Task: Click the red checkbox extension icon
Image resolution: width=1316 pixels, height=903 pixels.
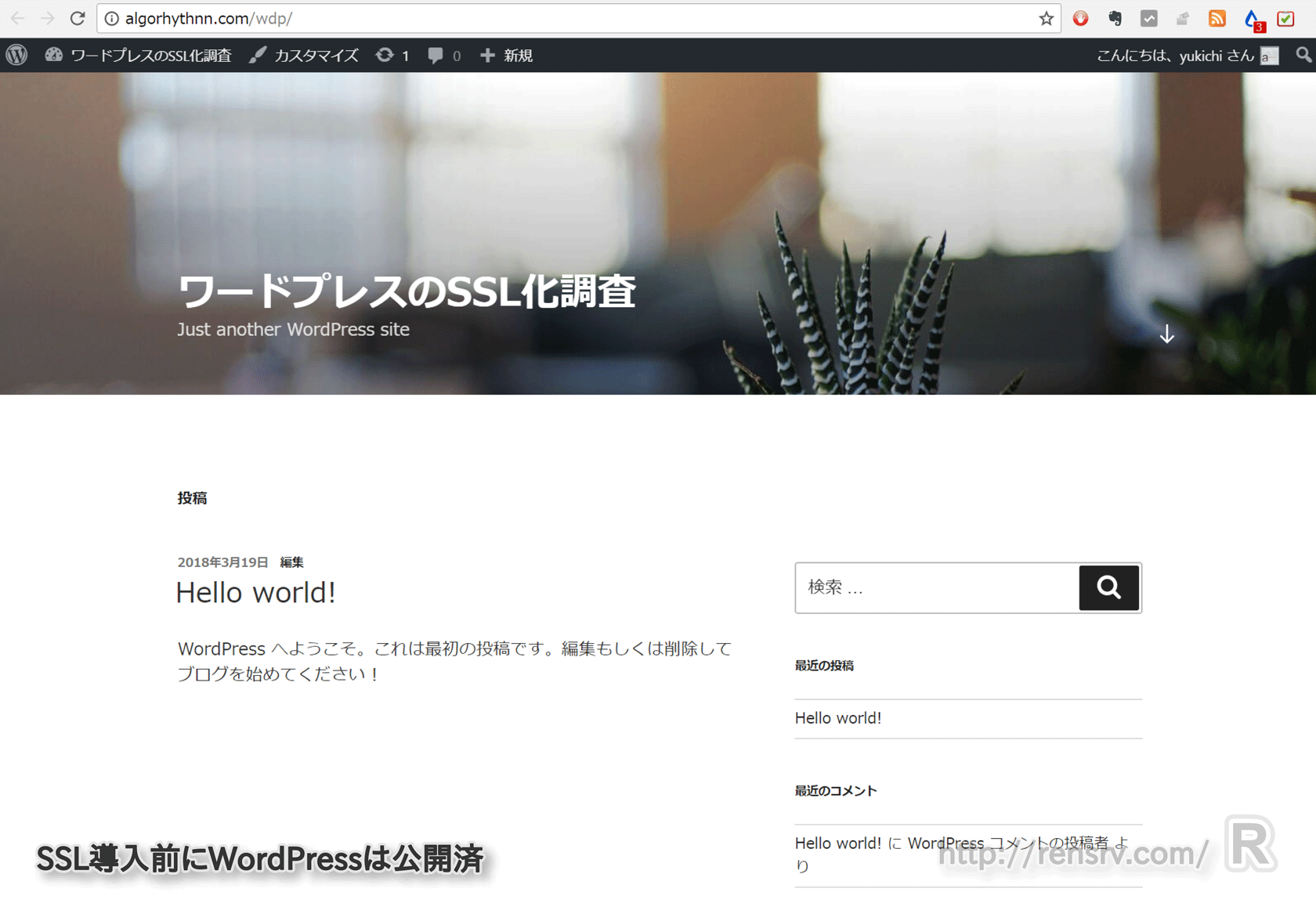Action: (x=1285, y=19)
